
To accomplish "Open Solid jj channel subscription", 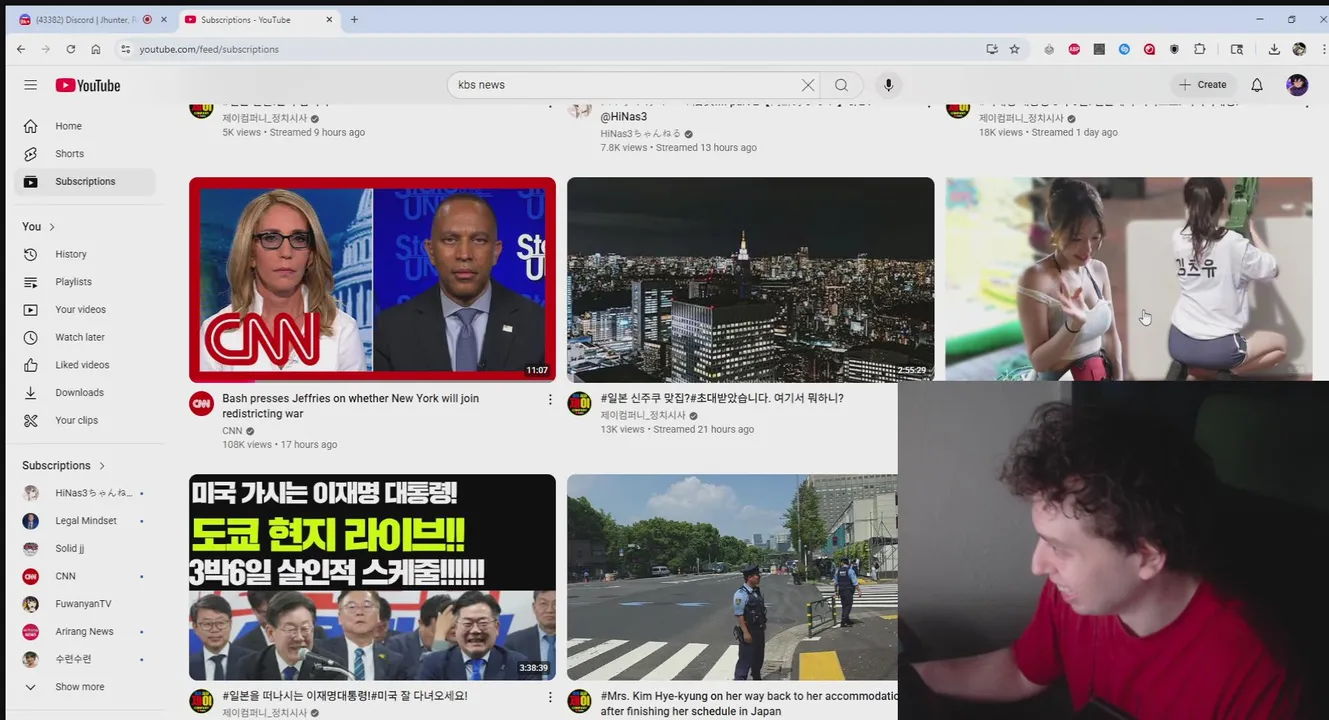I will coord(85,549).
